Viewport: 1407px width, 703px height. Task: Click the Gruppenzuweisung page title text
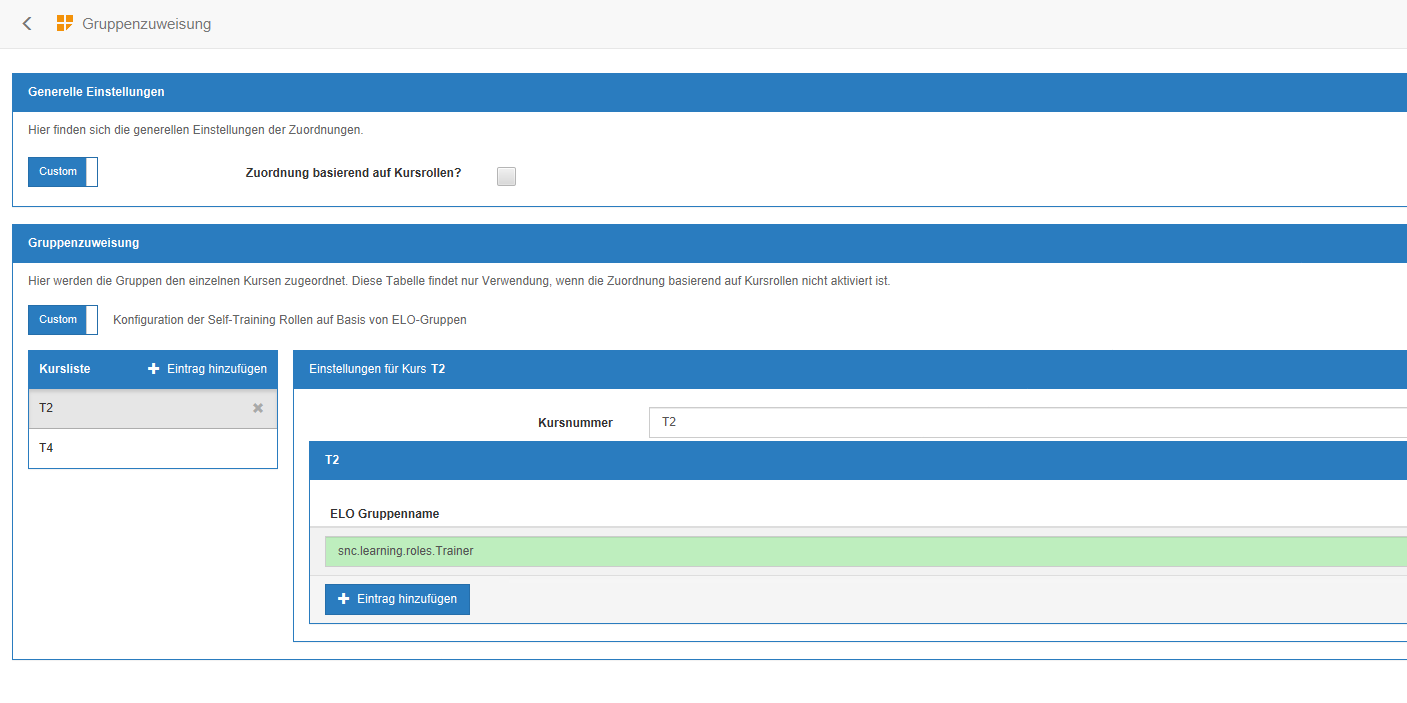[x=147, y=24]
